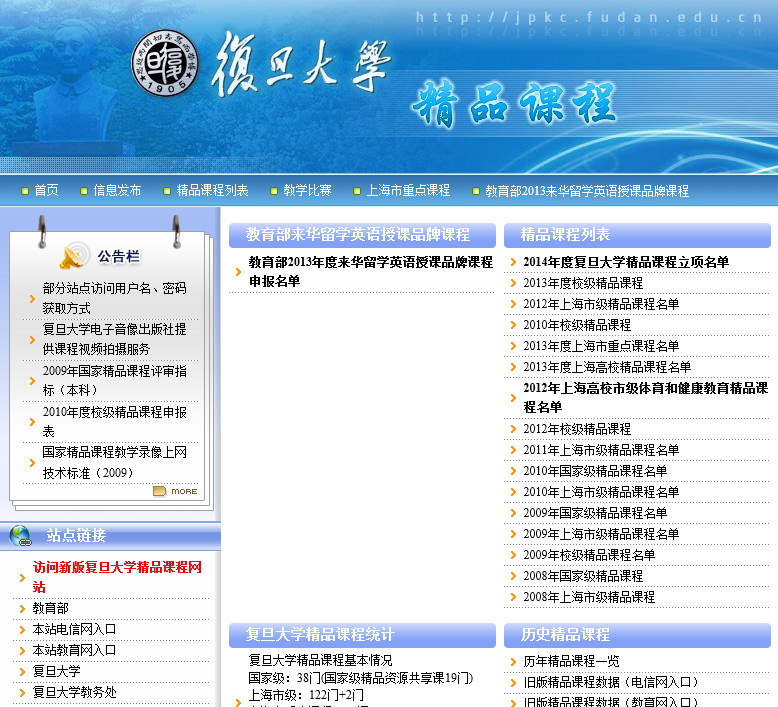Open 历年精品课程一览 link
Viewport: 778px width, 707px height.
pyautogui.click(x=571, y=661)
